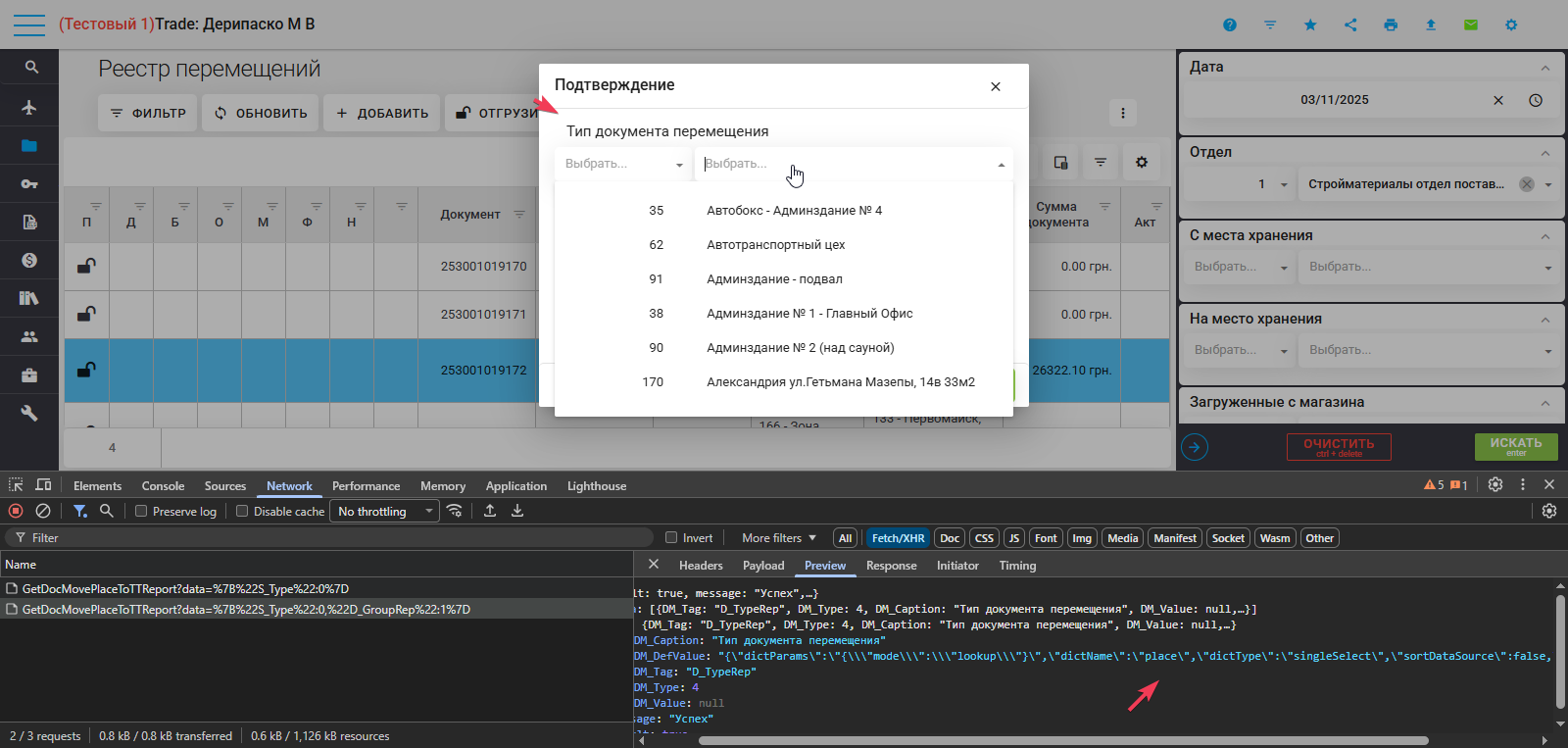Collapse the На место хранения section

pos(1545,320)
